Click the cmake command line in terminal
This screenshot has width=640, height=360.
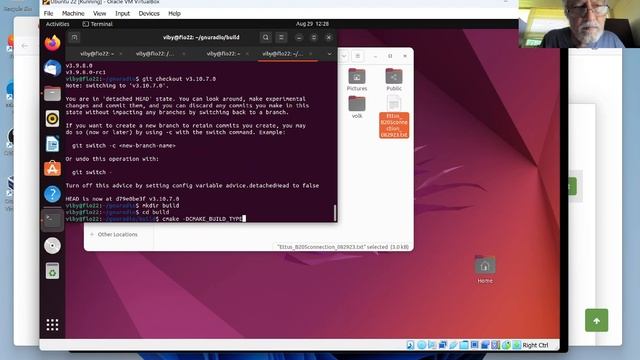[156, 219]
